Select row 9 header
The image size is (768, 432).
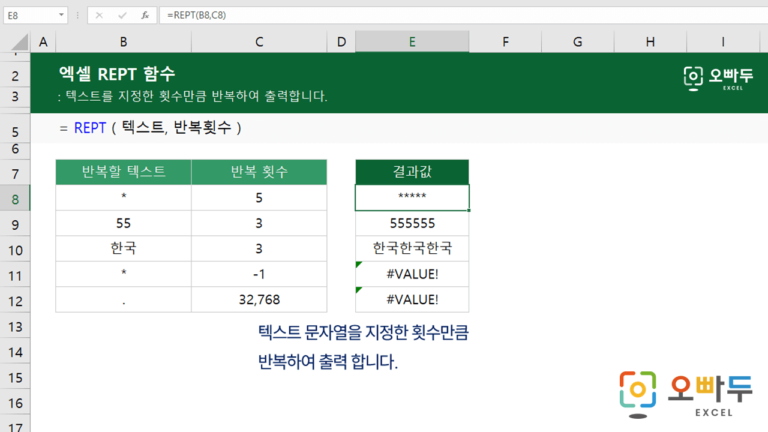coord(15,225)
